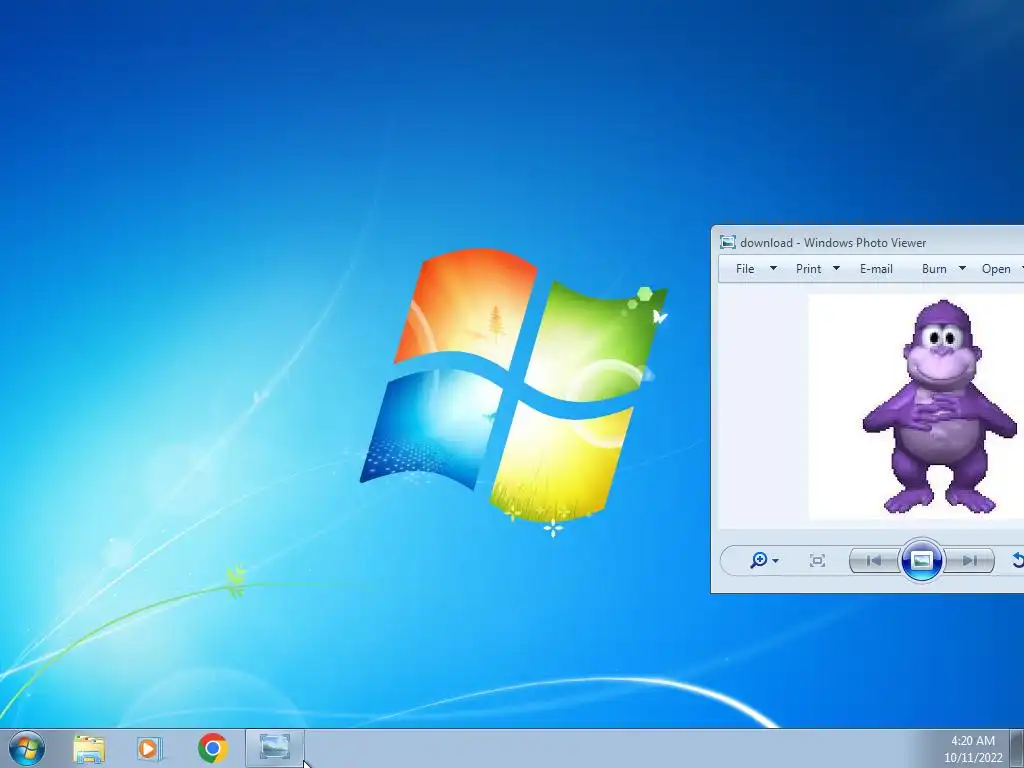Screen dimensions: 1024x768
Task: Click the taskbar clock showing 4:20 AM
Action: point(972,741)
